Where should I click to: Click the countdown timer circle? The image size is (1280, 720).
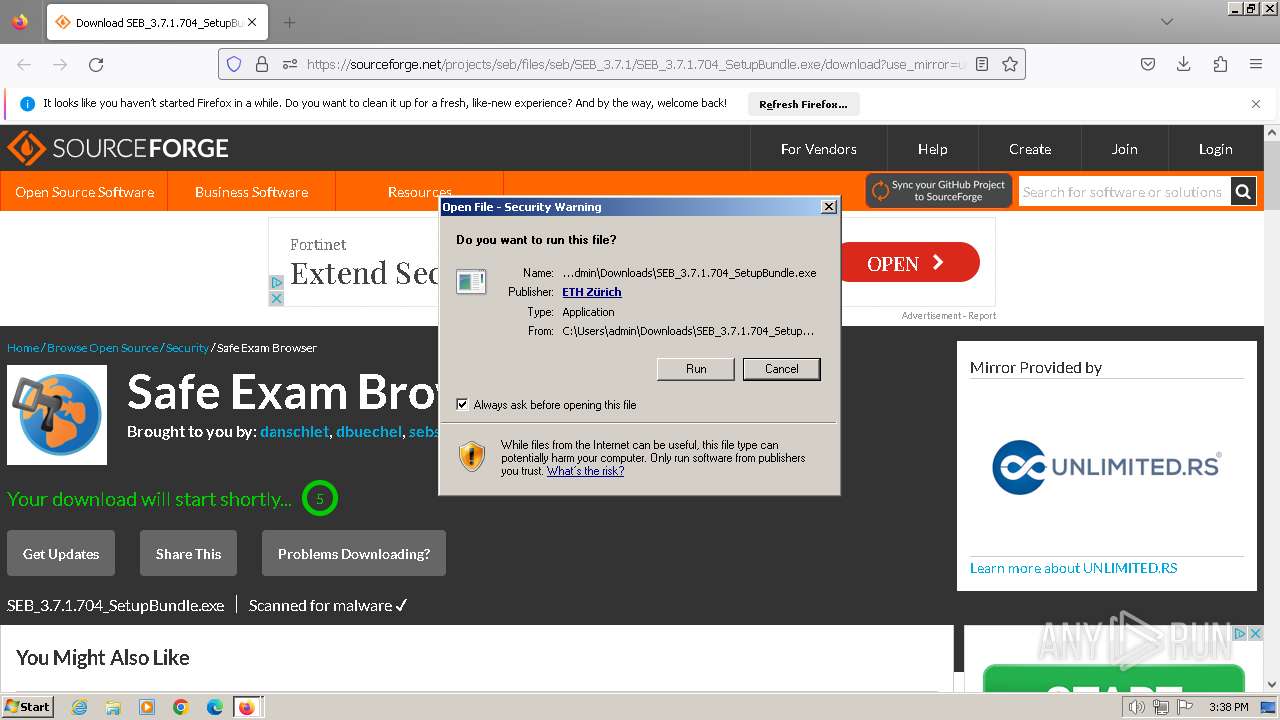[x=320, y=498]
